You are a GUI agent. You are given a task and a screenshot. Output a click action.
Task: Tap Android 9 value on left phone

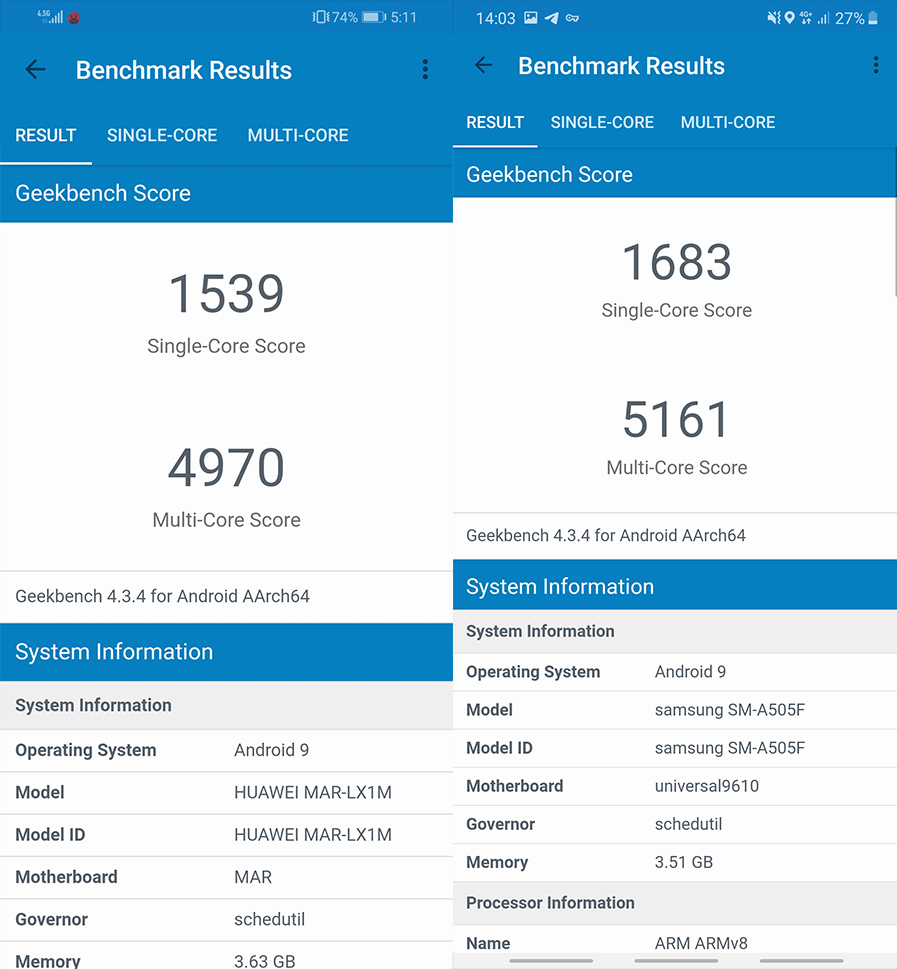pos(271,750)
